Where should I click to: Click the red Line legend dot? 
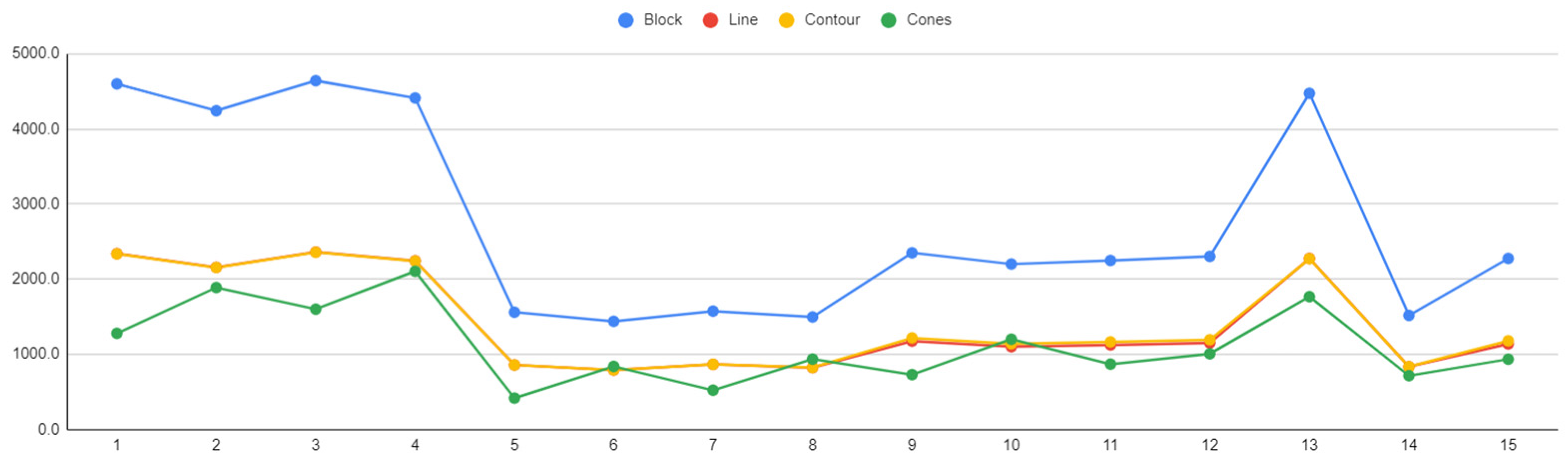[710, 20]
